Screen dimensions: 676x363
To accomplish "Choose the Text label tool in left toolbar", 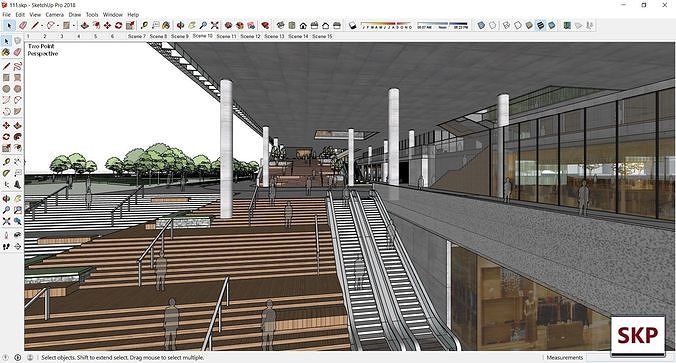I will [17, 173].
